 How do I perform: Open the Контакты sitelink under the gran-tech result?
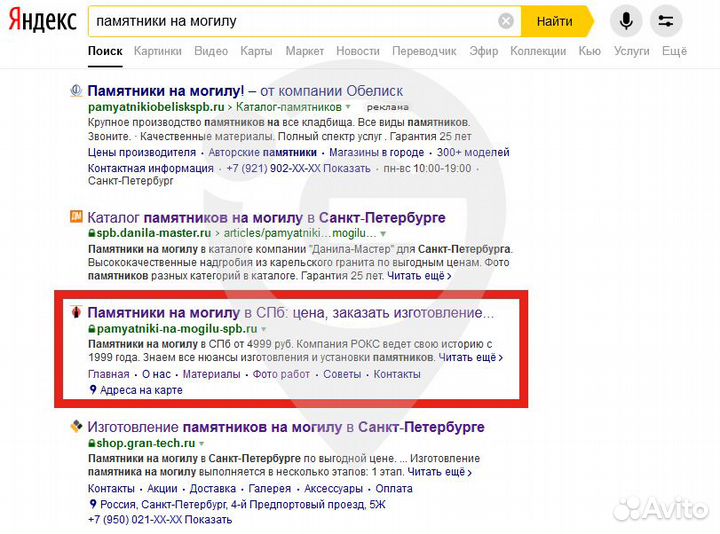coord(111,489)
